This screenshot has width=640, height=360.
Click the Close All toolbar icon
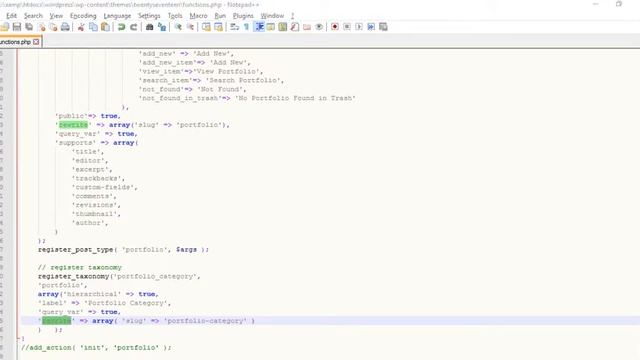click(x=53, y=27)
